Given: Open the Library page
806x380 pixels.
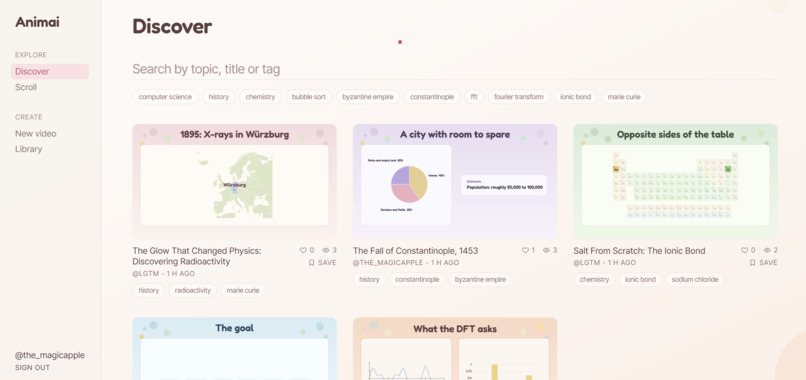Looking at the screenshot, I should [28, 149].
